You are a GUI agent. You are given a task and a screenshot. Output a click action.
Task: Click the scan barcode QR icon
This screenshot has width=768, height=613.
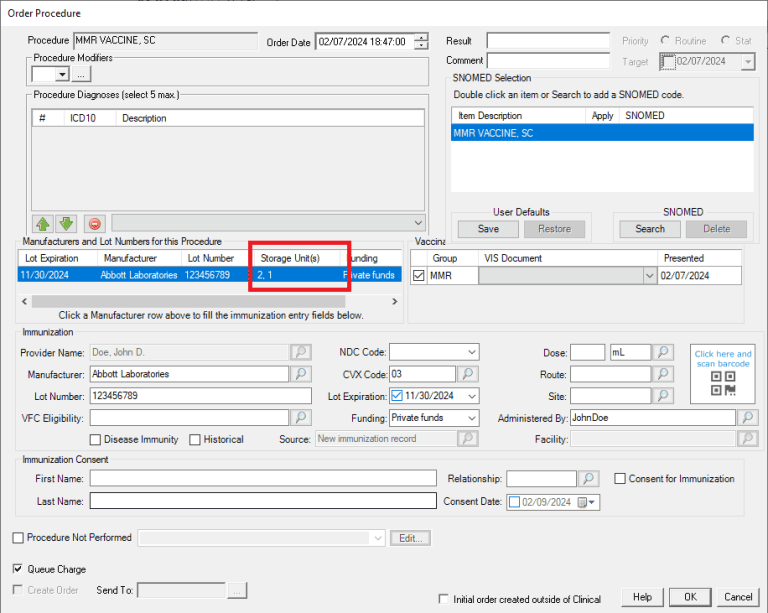click(723, 384)
